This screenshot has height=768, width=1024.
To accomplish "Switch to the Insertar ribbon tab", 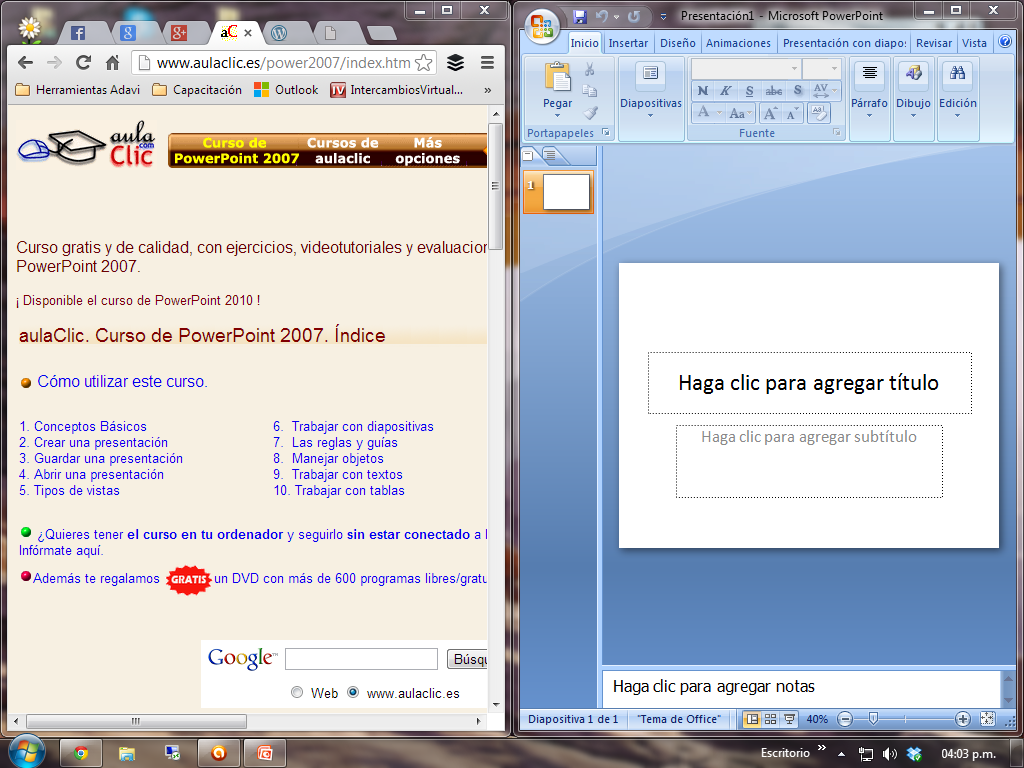I will click(x=627, y=43).
